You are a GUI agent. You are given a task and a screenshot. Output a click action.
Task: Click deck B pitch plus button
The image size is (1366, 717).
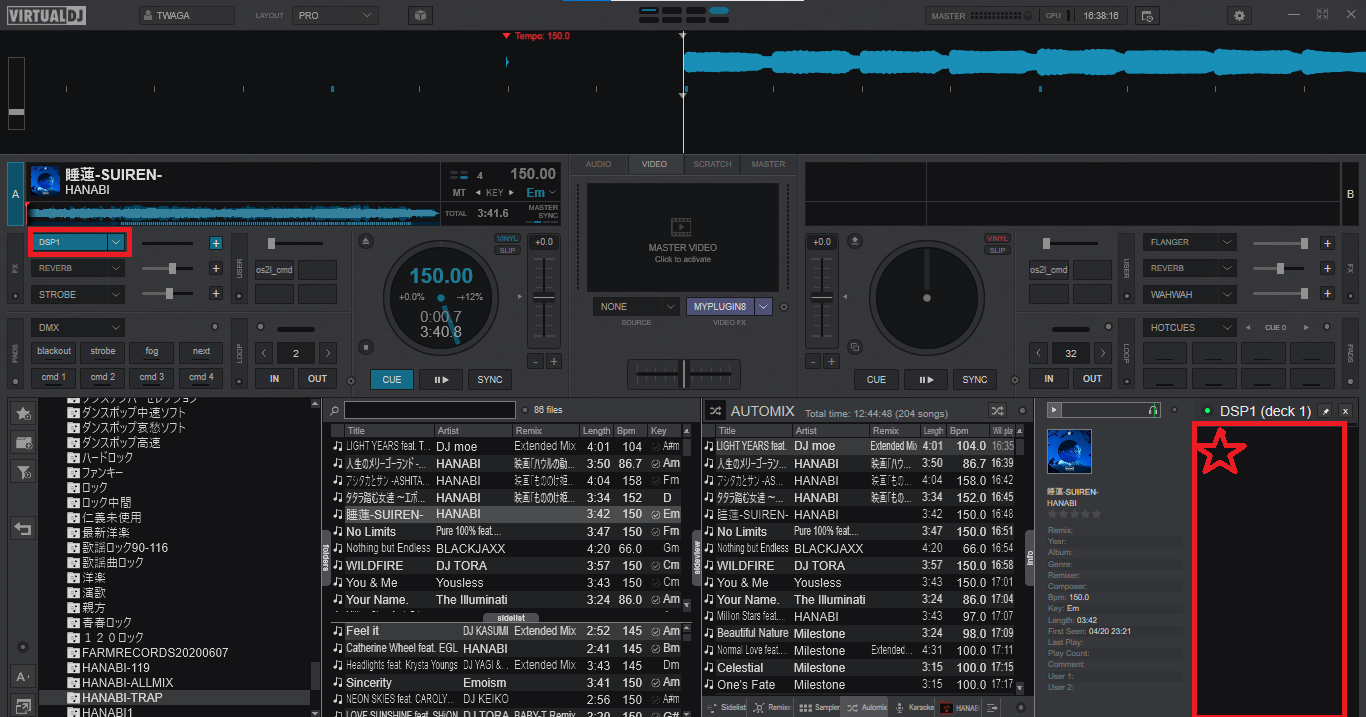pyautogui.click(x=831, y=361)
